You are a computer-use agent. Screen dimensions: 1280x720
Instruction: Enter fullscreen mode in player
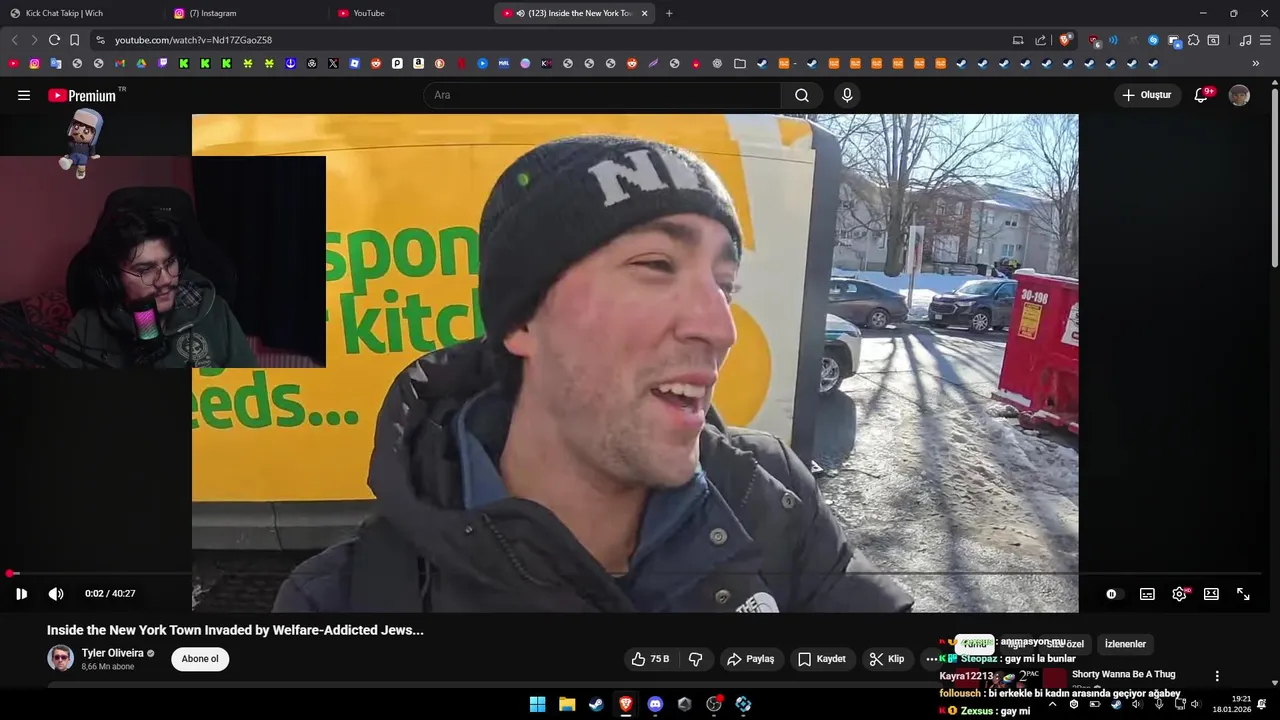pyautogui.click(x=1243, y=594)
